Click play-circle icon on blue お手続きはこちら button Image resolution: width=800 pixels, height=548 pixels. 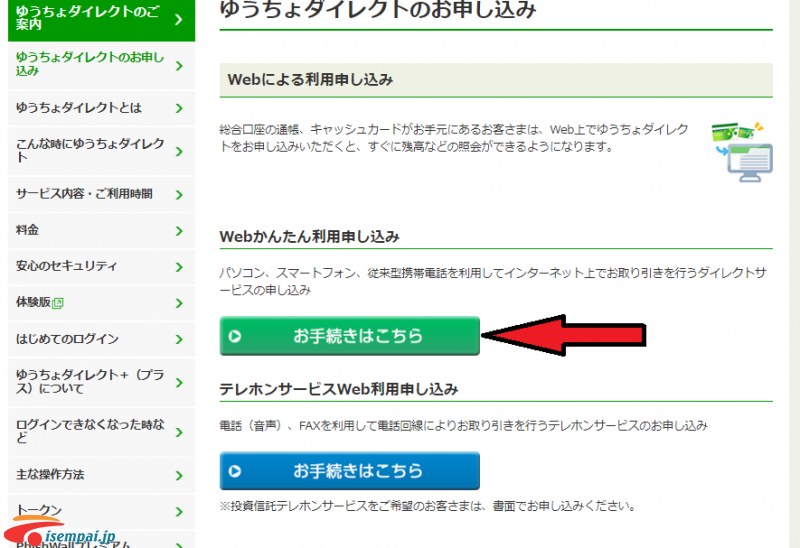235,471
